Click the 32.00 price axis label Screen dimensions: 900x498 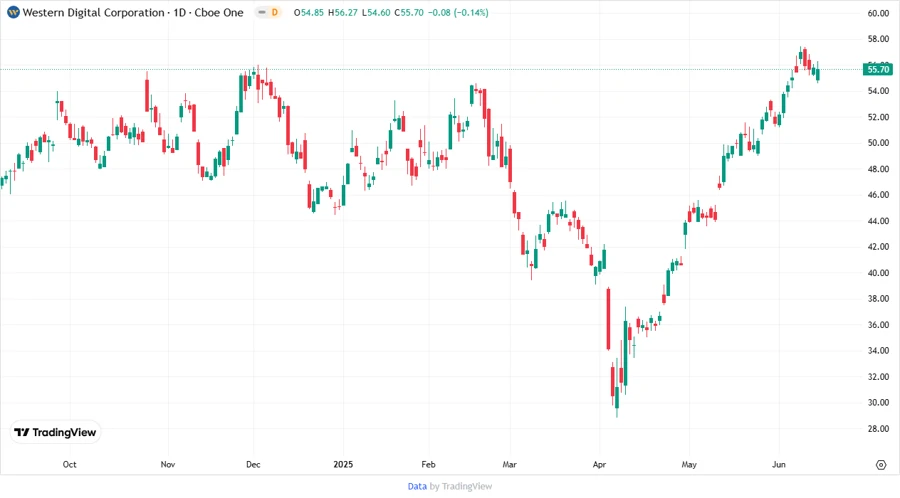[x=878, y=376]
